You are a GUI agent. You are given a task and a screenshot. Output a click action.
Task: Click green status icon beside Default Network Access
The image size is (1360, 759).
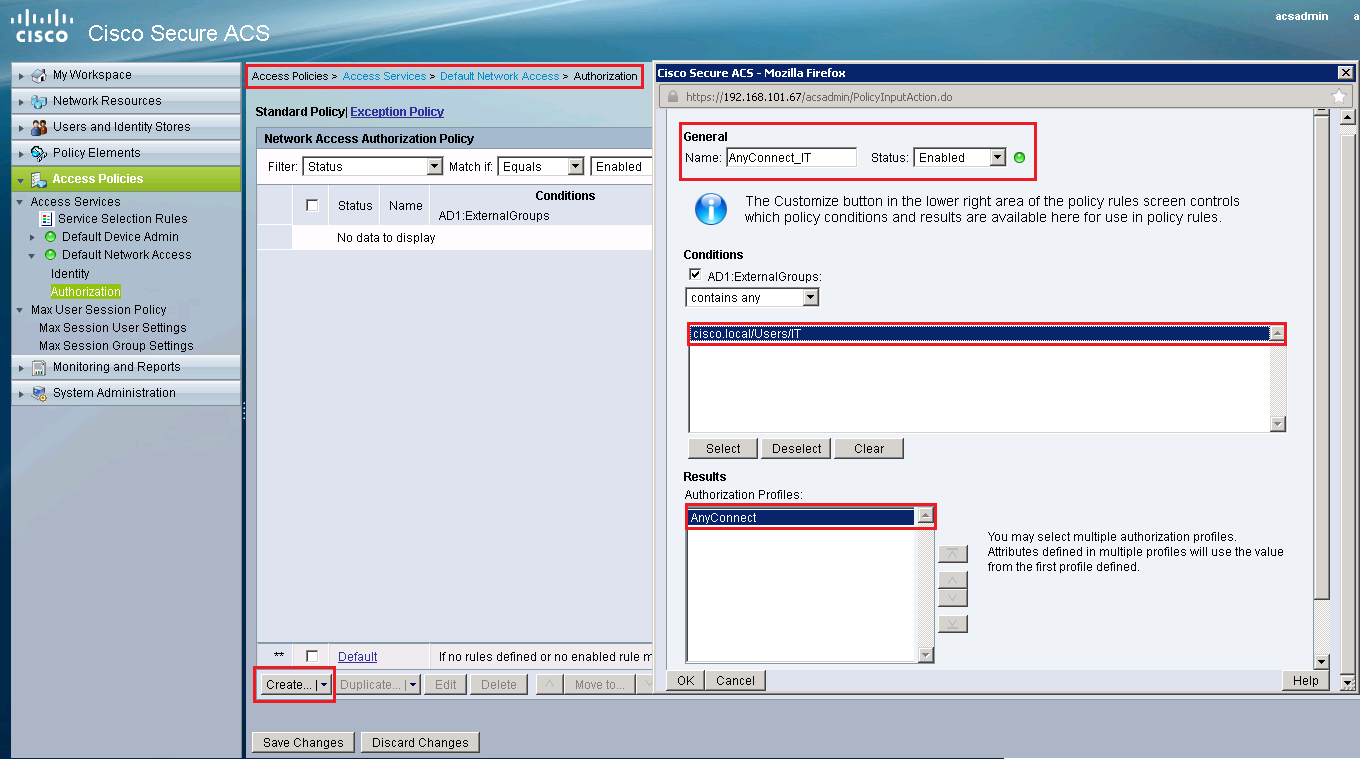click(50, 255)
